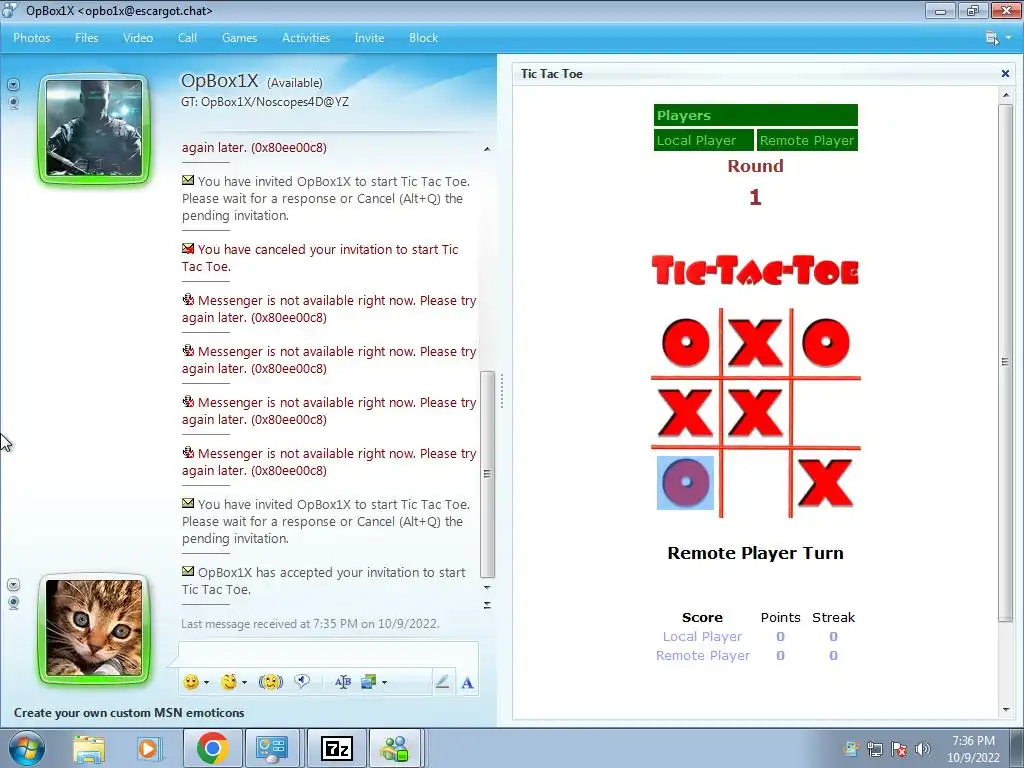Click the Remote Player green header

tap(807, 140)
